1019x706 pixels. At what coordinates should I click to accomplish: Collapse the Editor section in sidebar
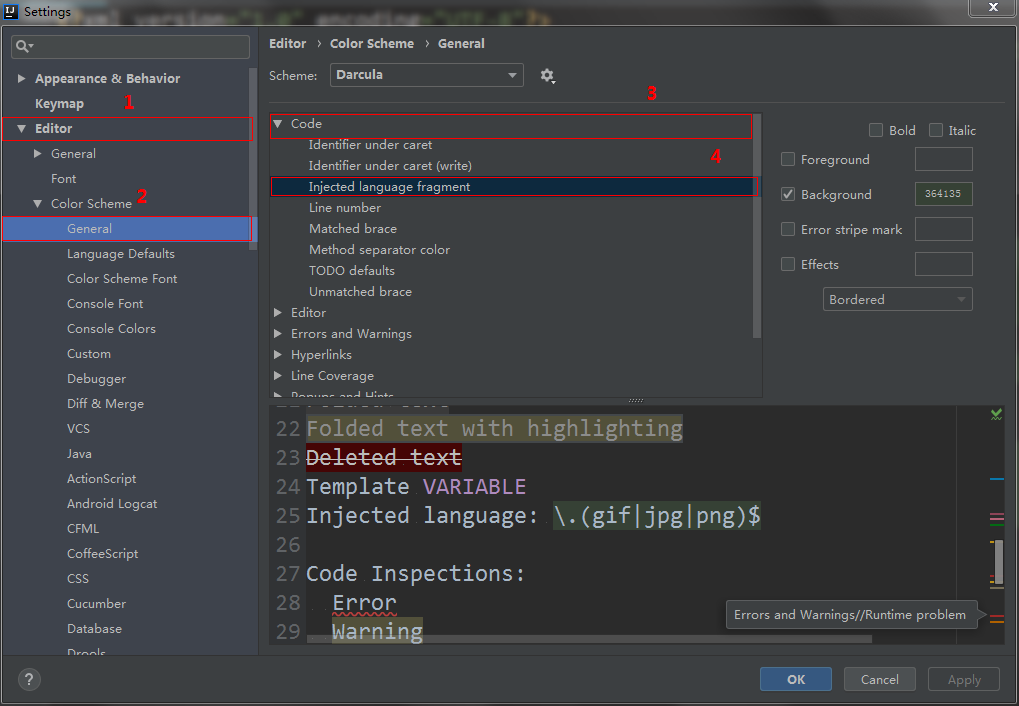pyautogui.click(x=21, y=129)
